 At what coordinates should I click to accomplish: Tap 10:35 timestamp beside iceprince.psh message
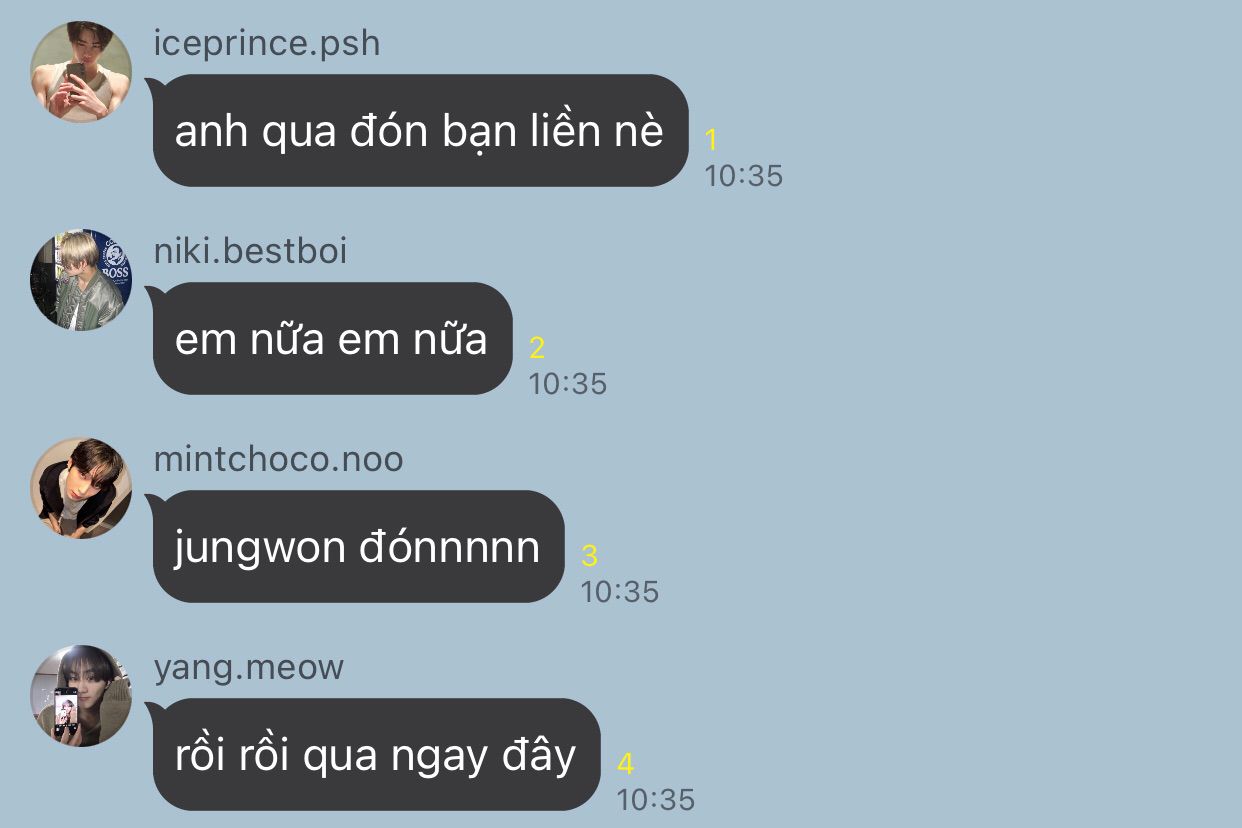click(x=743, y=176)
